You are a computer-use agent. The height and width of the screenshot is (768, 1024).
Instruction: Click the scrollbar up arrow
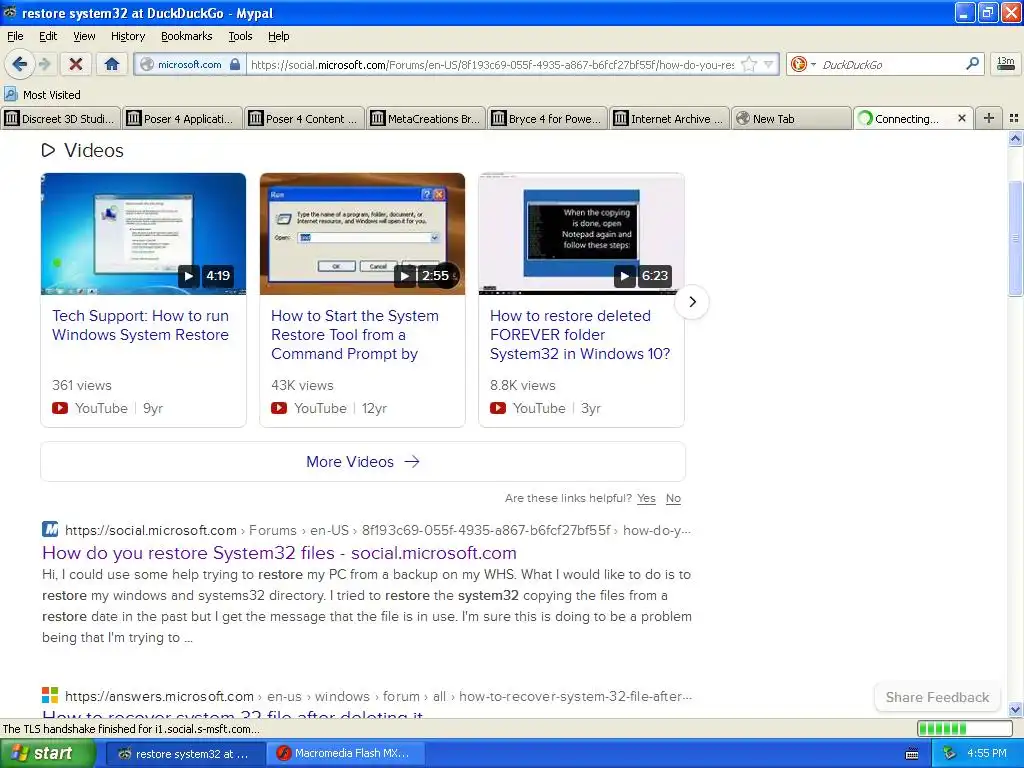pos(1016,138)
